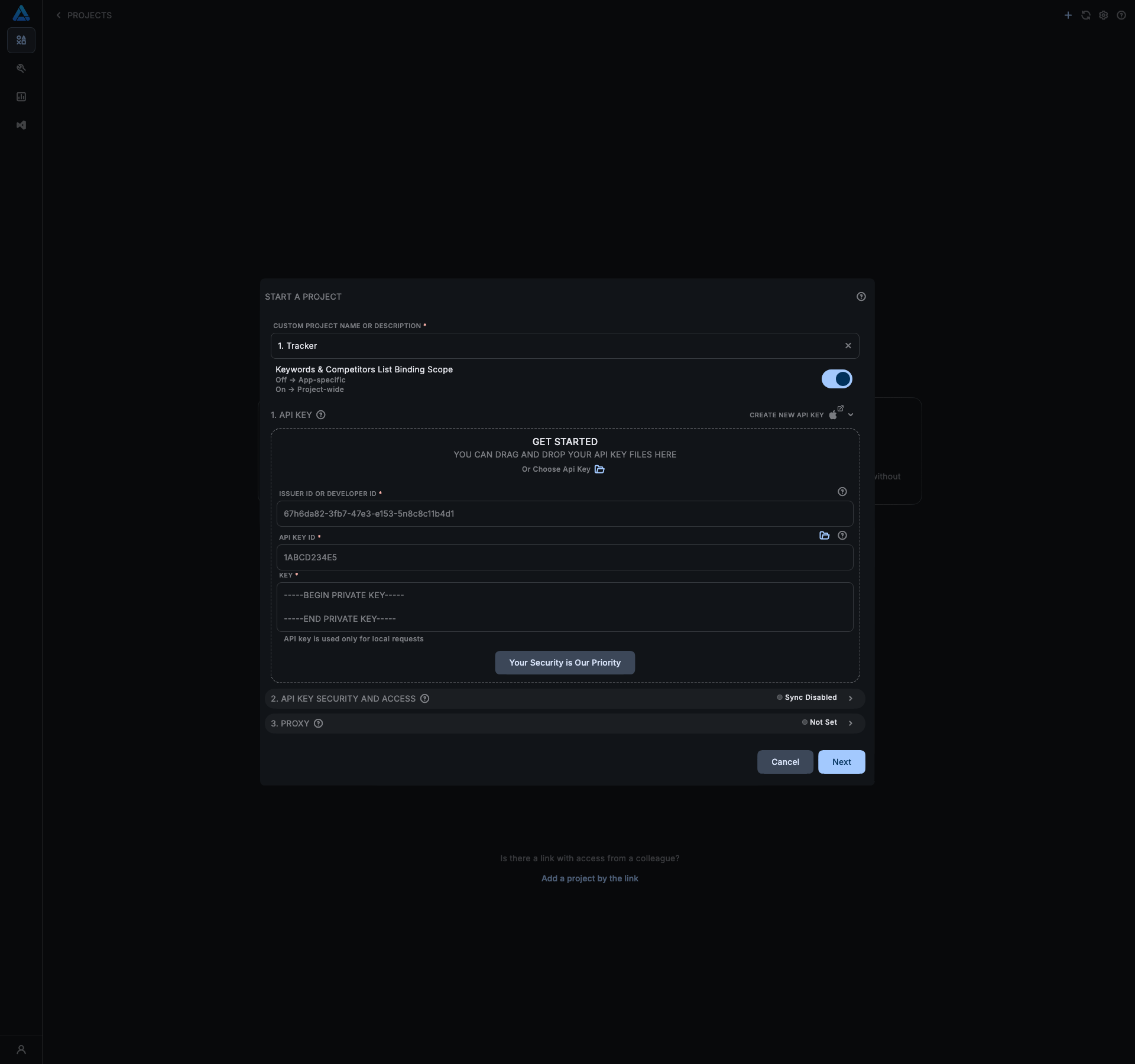Expand the Proxy section
Image resolution: width=1135 pixels, height=1064 pixels.
851,723
